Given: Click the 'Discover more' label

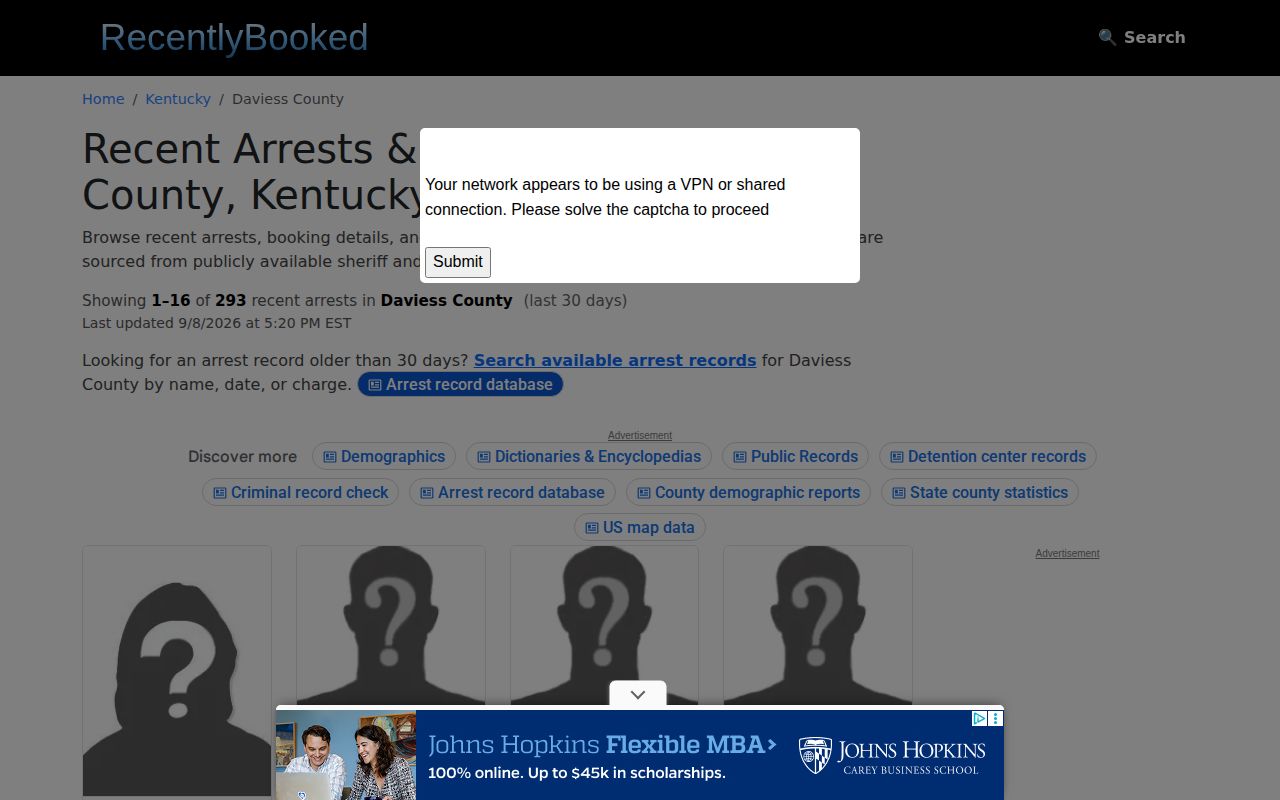Looking at the screenshot, I should tap(243, 456).
